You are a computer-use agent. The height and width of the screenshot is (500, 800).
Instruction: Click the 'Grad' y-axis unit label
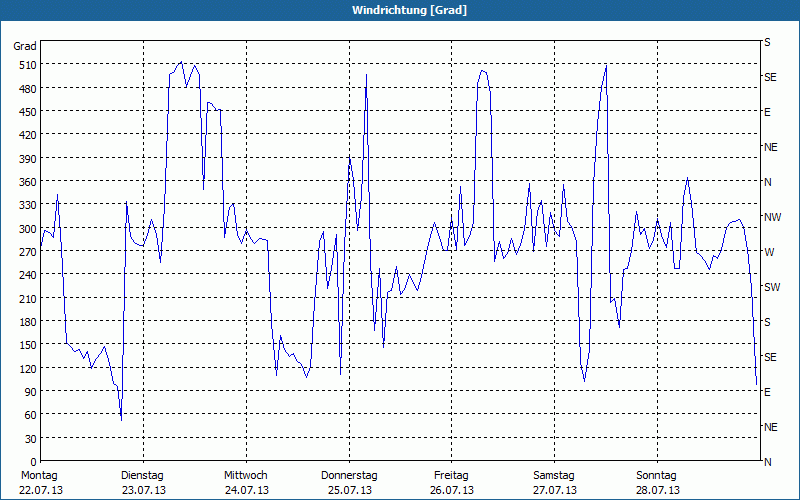coord(24,46)
